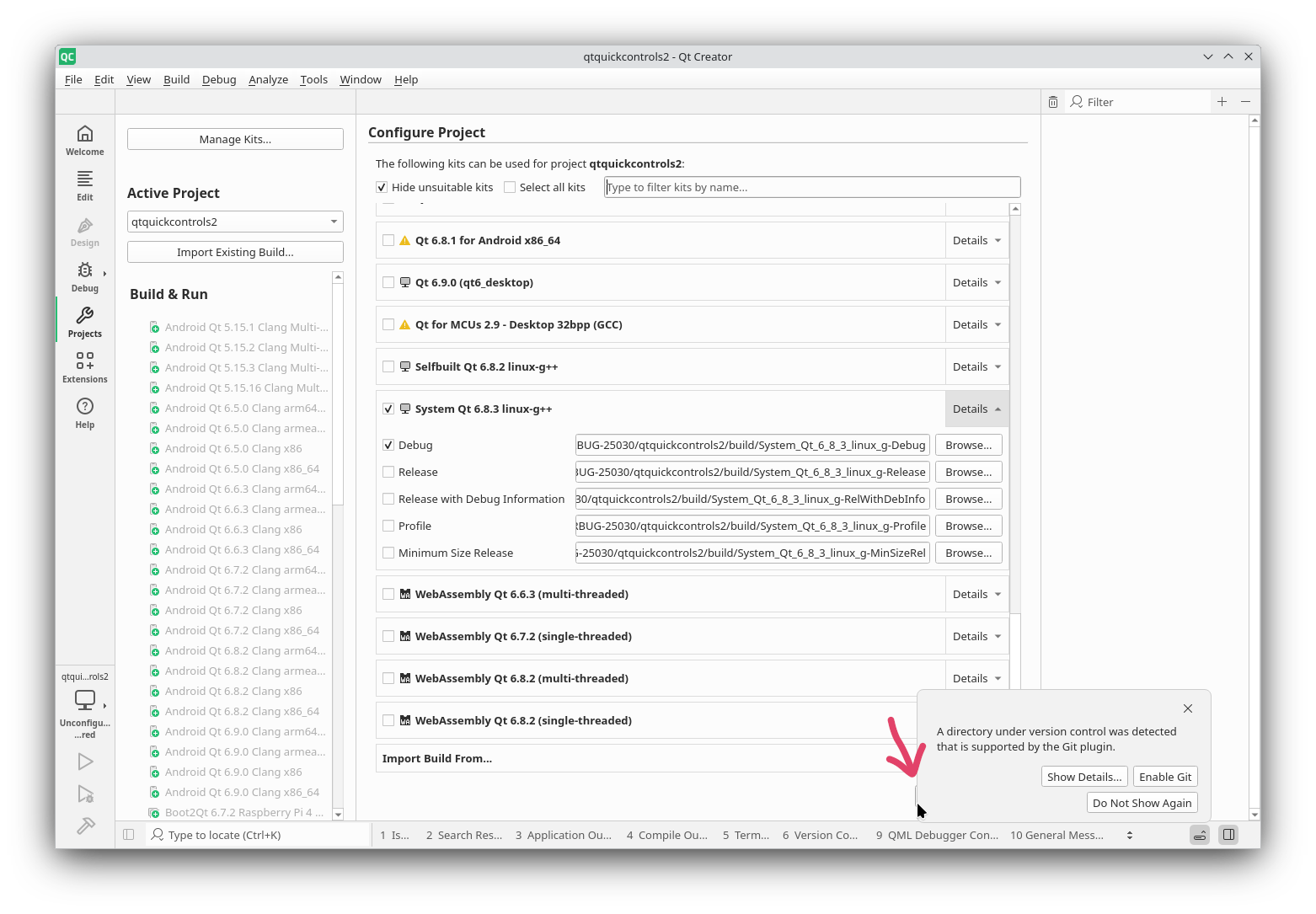This screenshot has height=914, width=1316.
Task: Open the Tools menu
Action: [x=313, y=79]
